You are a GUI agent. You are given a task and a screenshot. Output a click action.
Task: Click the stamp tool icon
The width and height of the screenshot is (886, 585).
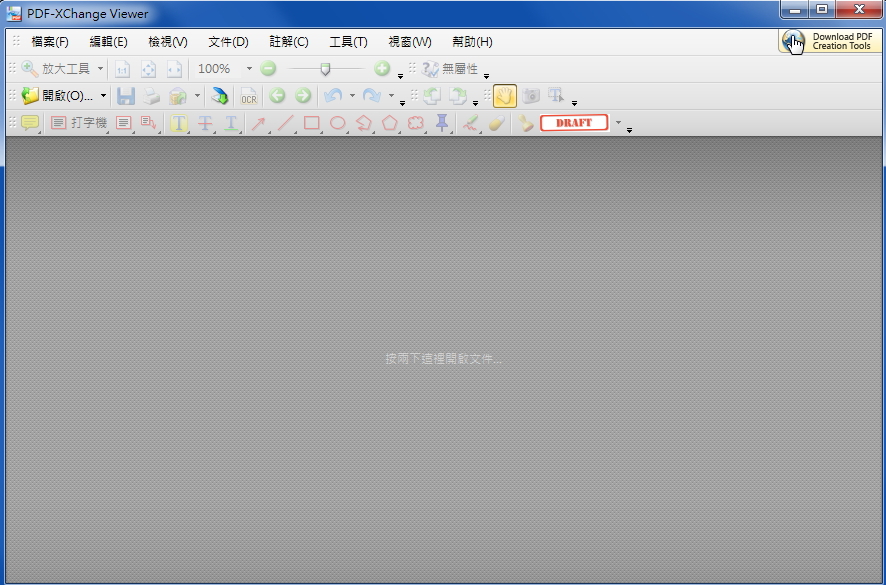coord(525,123)
